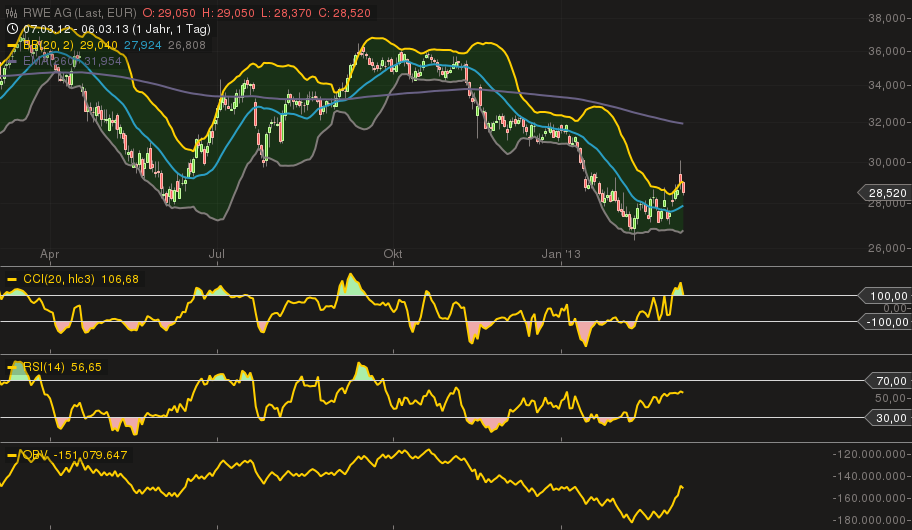912x530 pixels.
Task: Open the 07.03.12 - 06.03.13 date range label
Action: click(x=82, y=29)
